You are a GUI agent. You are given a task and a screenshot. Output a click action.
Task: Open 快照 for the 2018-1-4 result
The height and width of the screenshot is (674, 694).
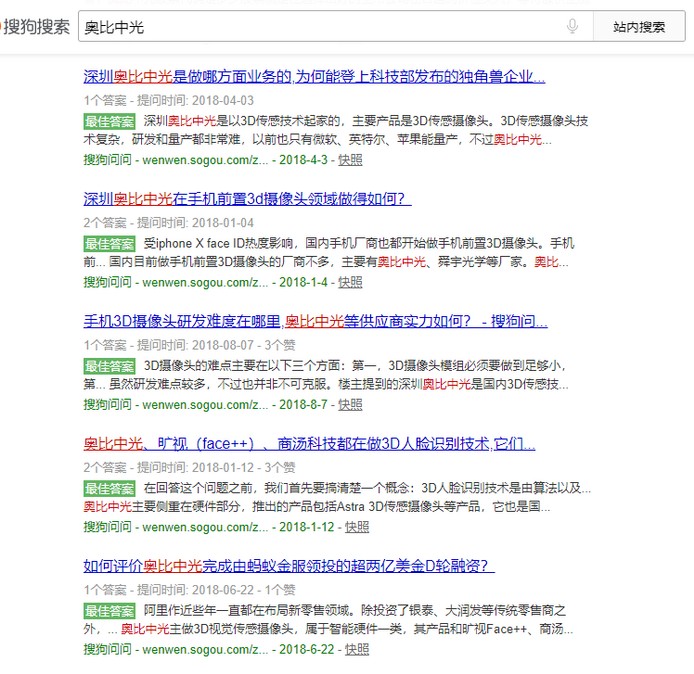point(350,282)
